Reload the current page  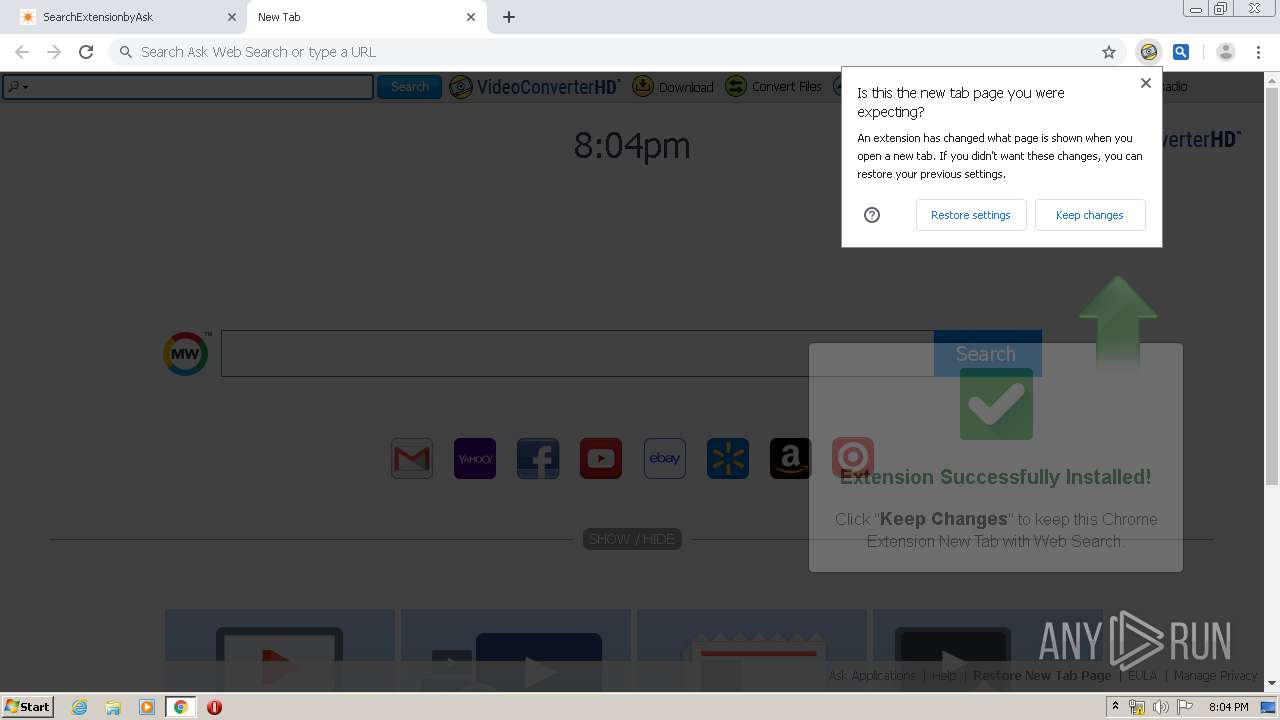(x=86, y=52)
